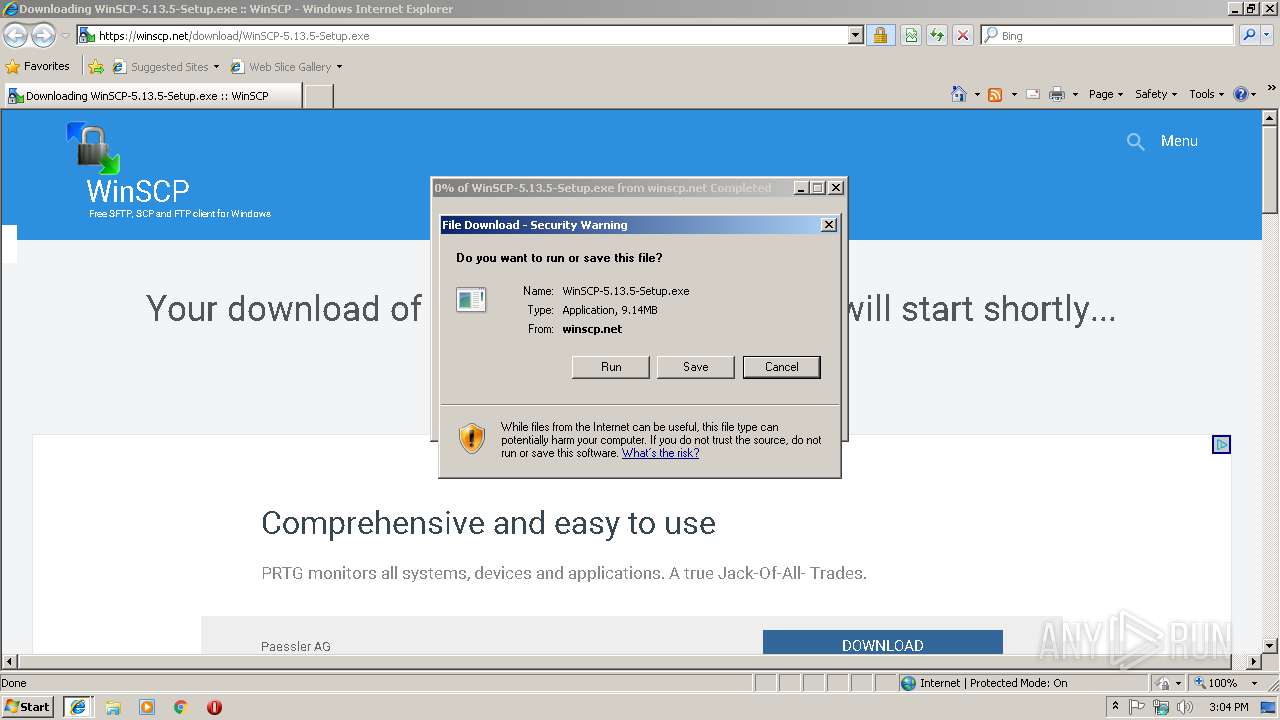Click the Show Desktop button
1280x720 pixels.
click(x=1269, y=707)
